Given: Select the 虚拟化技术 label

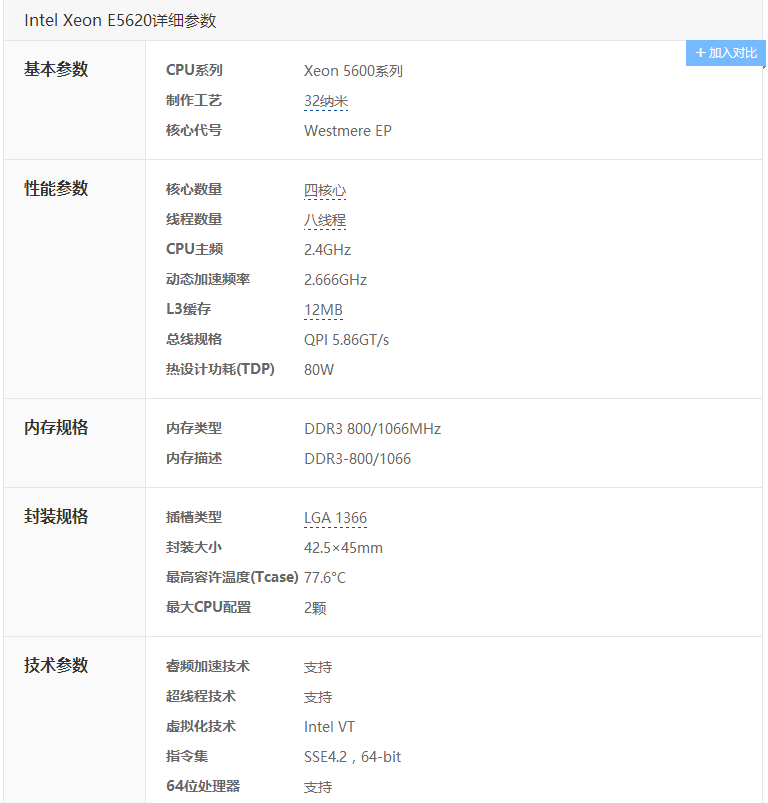Looking at the screenshot, I should point(201,726).
